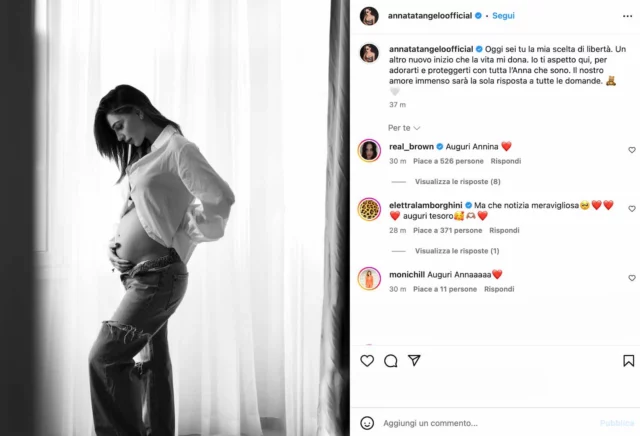
Task: Like elettralamborghini's comment
Action: [x=632, y=208]
